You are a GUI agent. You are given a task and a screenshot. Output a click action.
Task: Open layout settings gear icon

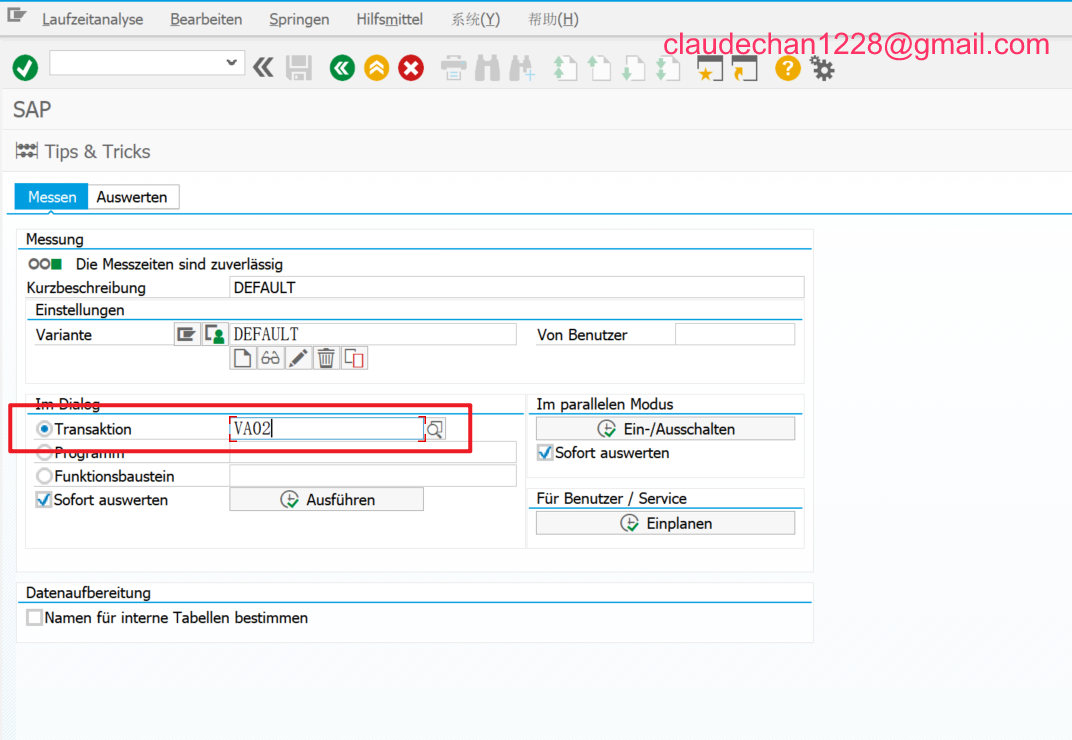point(822,68)
